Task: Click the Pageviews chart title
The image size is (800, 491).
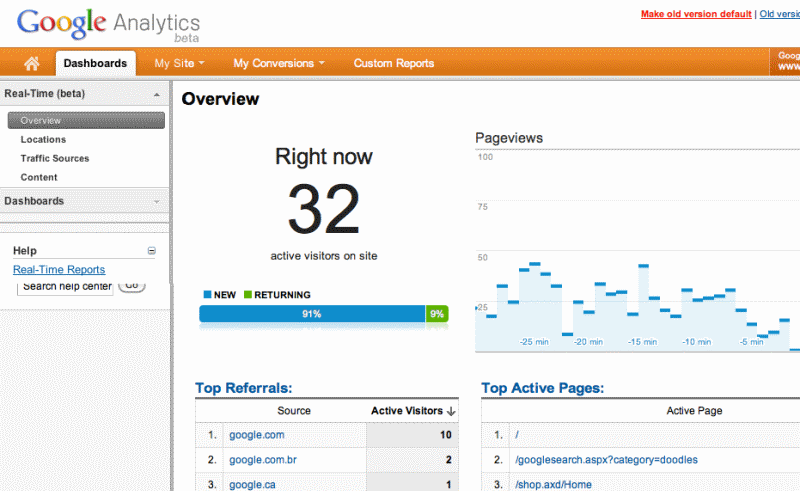Action: [x=509, y=138]
